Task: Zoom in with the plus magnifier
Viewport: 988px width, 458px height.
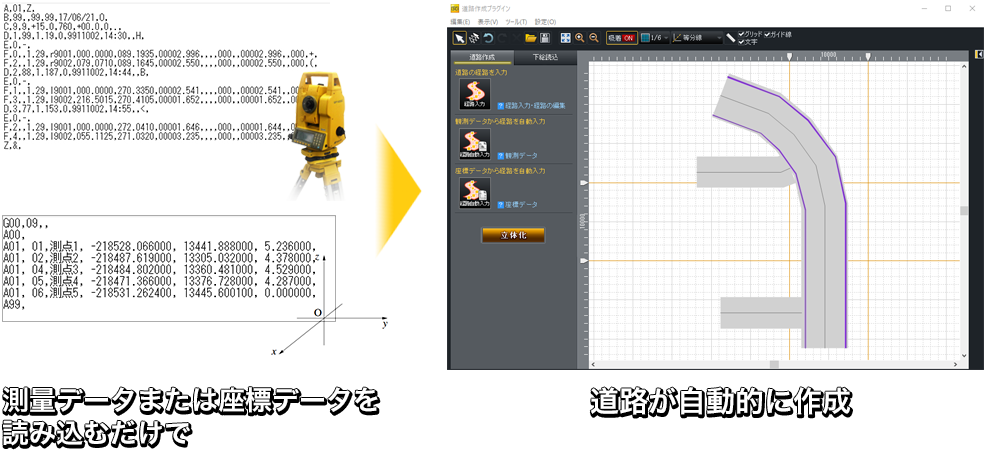Action: [580, 38]
